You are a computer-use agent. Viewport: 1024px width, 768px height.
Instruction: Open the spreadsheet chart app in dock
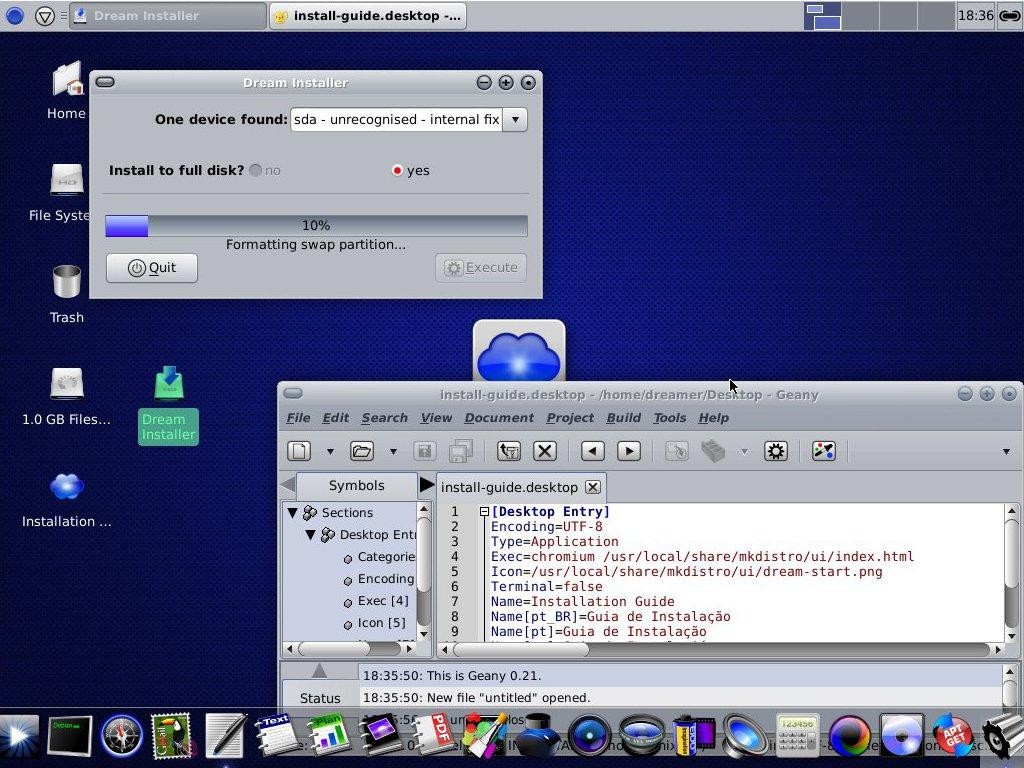pos(328,736)
